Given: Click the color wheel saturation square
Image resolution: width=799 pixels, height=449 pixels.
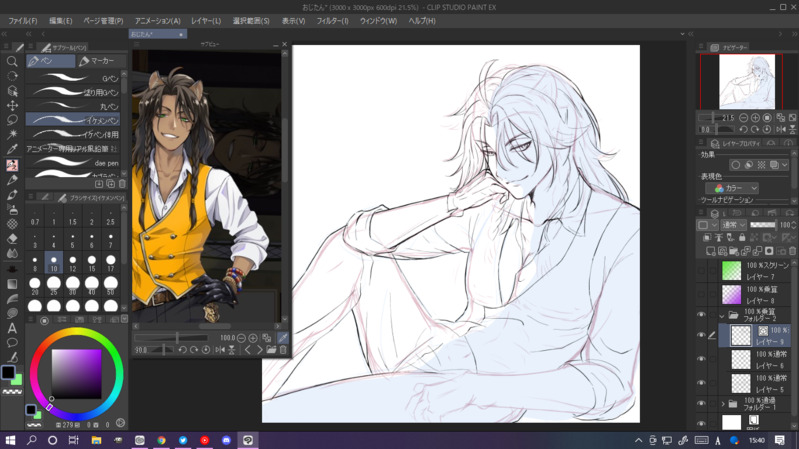Looking at the screenshot, I should coord(76,374).
